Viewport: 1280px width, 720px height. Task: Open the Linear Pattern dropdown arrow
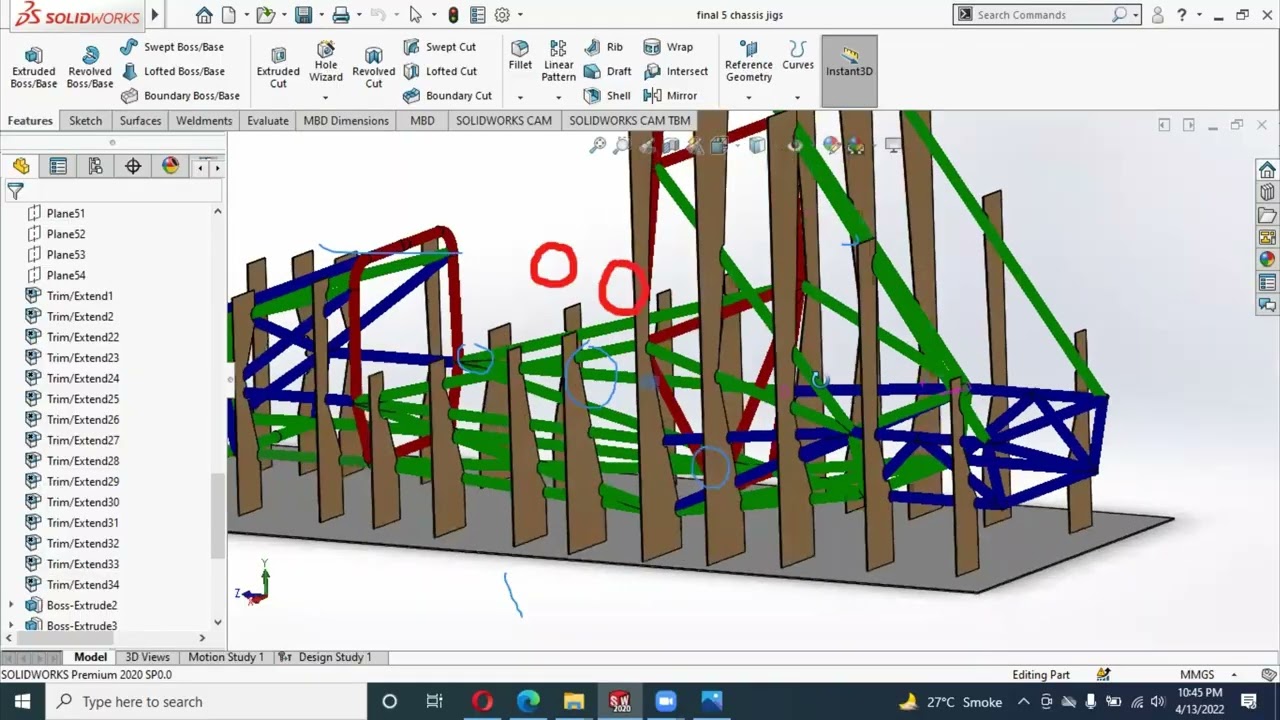tap(558, 97)
